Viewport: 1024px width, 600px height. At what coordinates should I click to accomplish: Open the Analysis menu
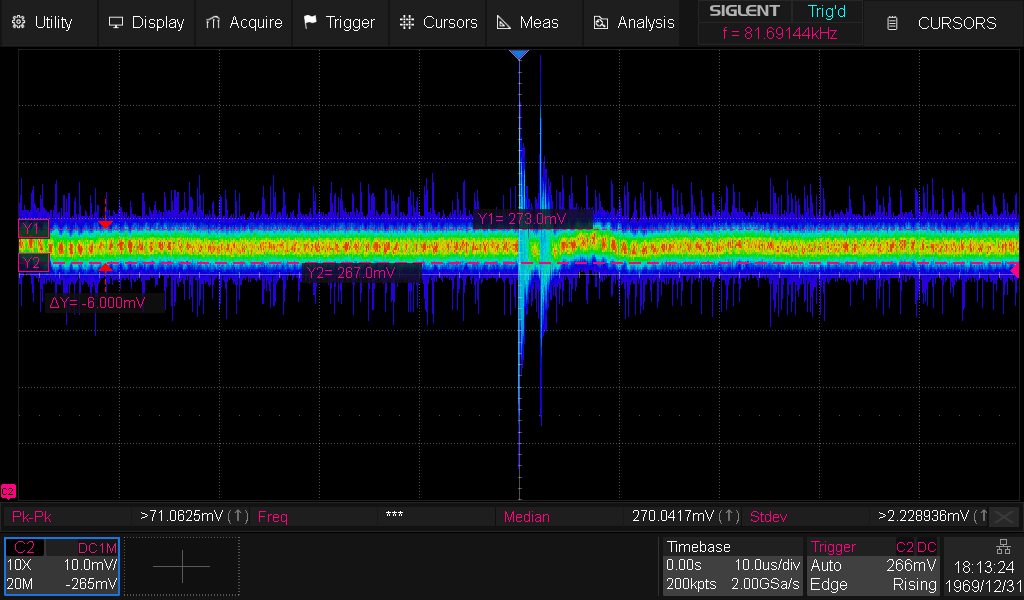pos(634,22)
